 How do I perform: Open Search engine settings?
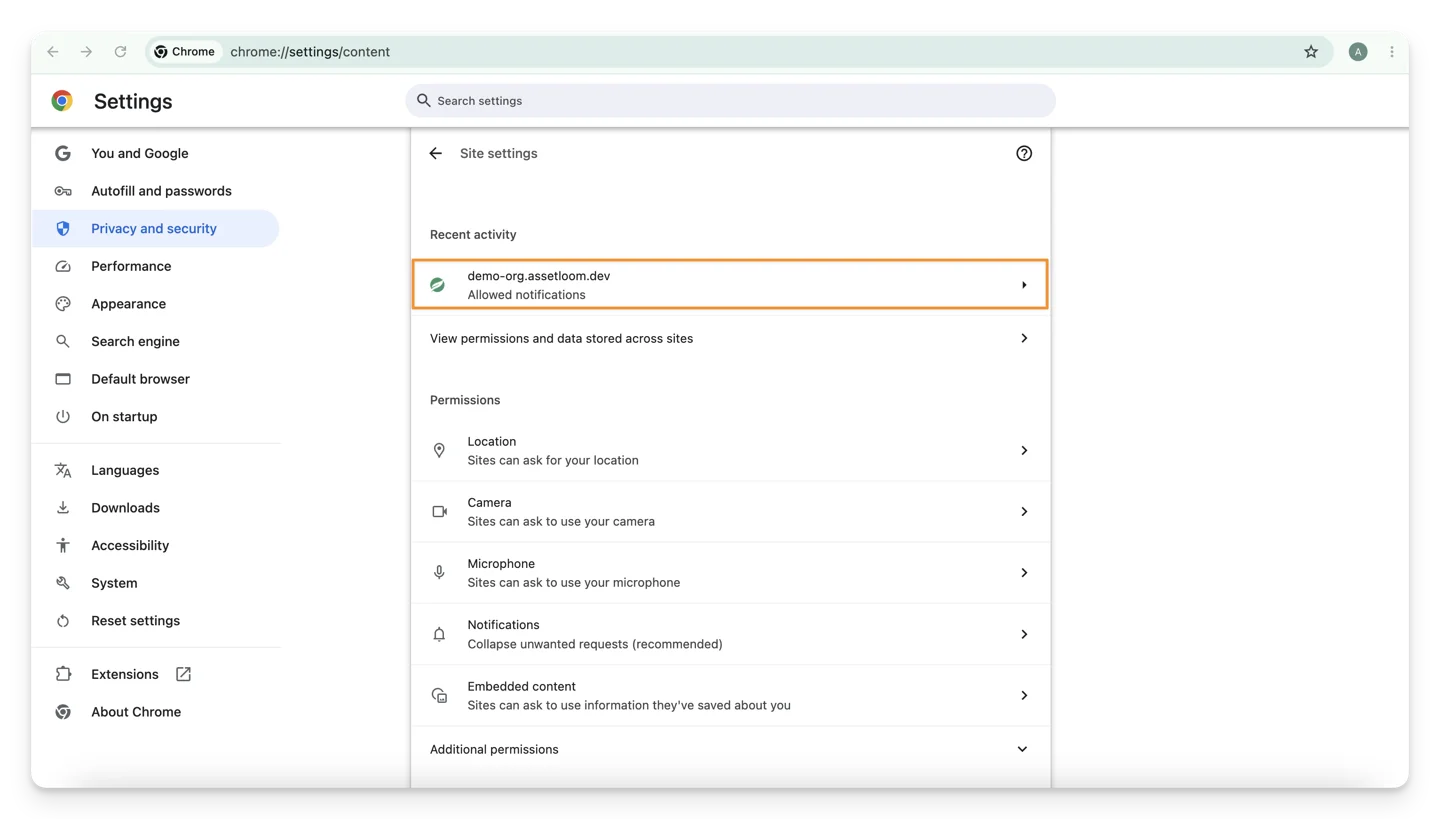coord(156,342)
